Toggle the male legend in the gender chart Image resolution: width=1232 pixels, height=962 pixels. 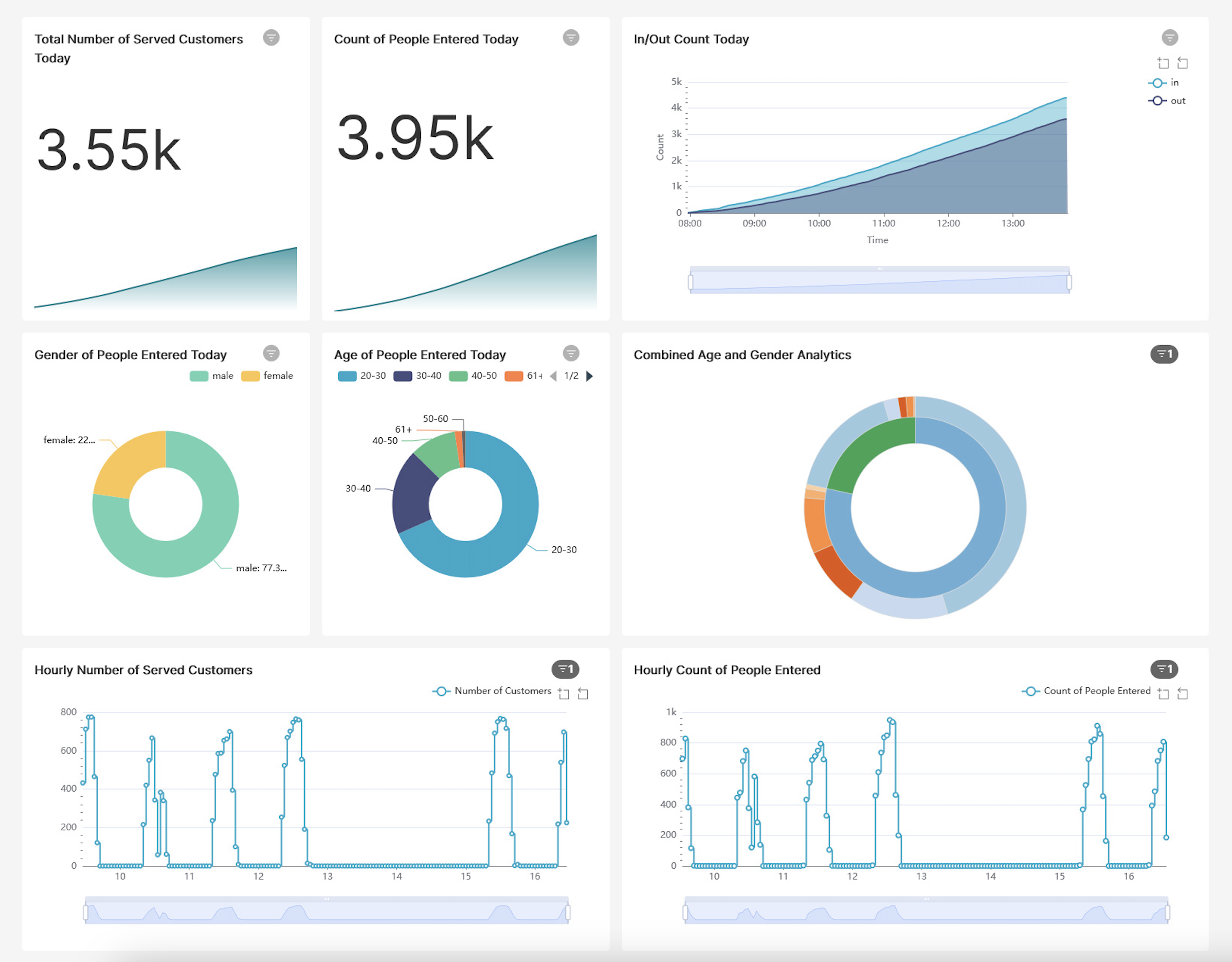[211, 375]
